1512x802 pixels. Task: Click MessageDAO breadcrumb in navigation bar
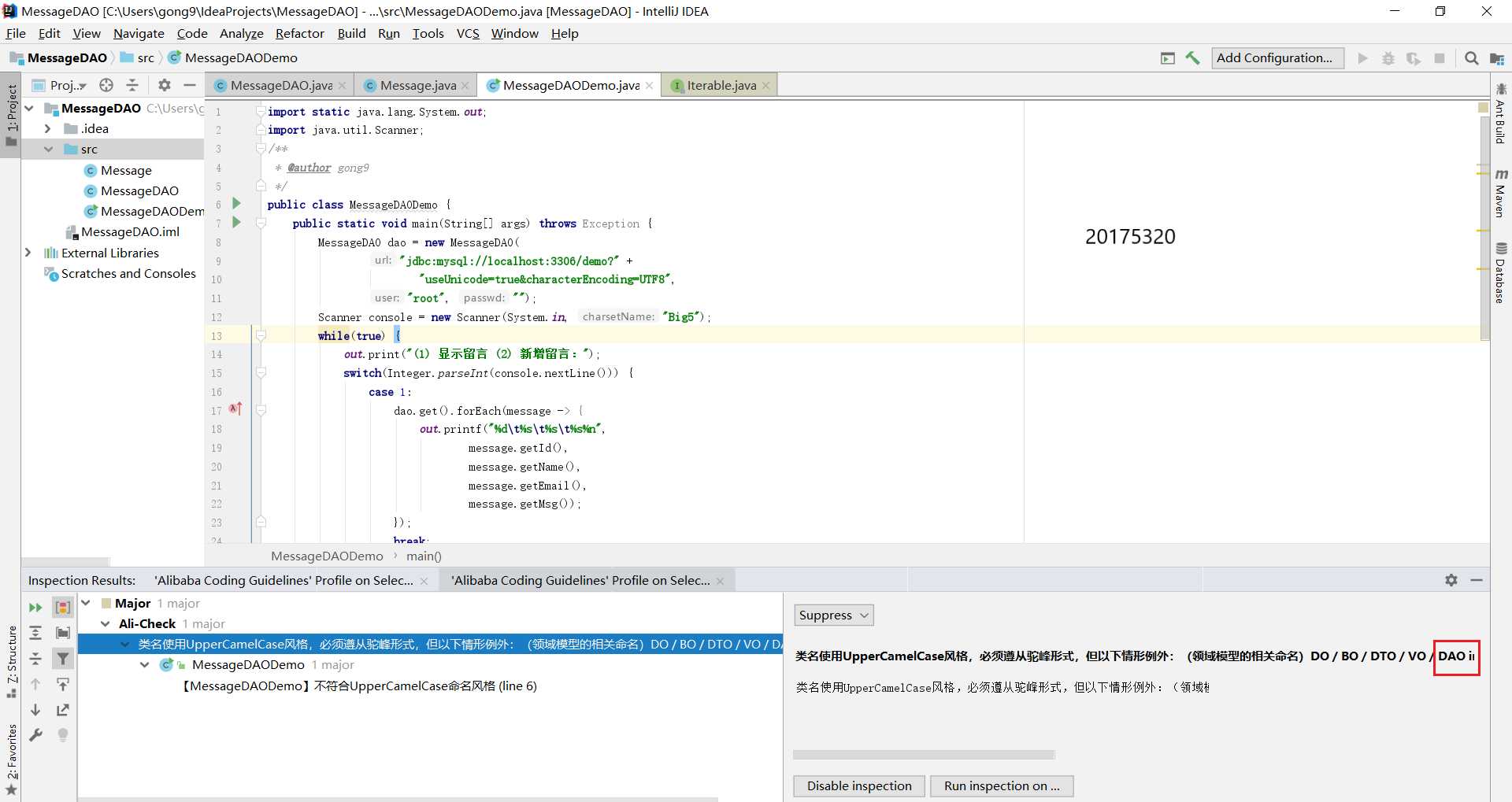click(x=60, y=57)
